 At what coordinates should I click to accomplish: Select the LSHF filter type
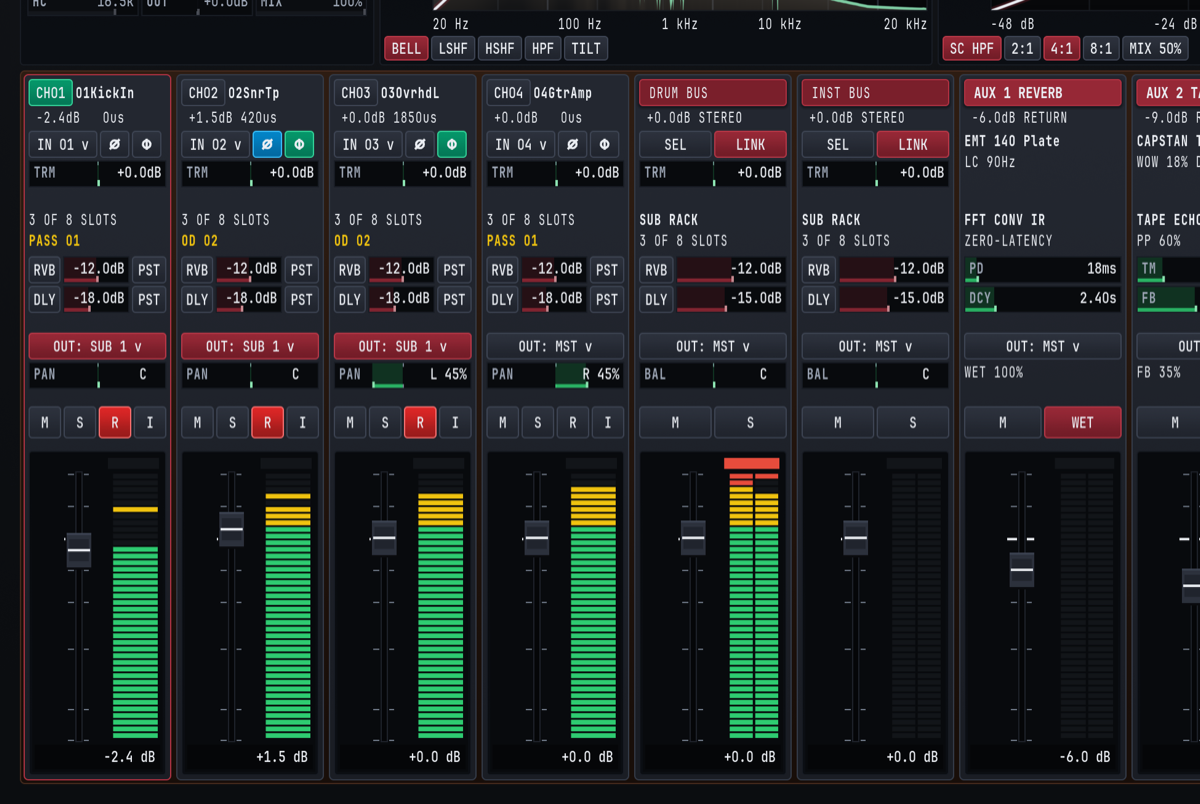[x=452, y=48]
